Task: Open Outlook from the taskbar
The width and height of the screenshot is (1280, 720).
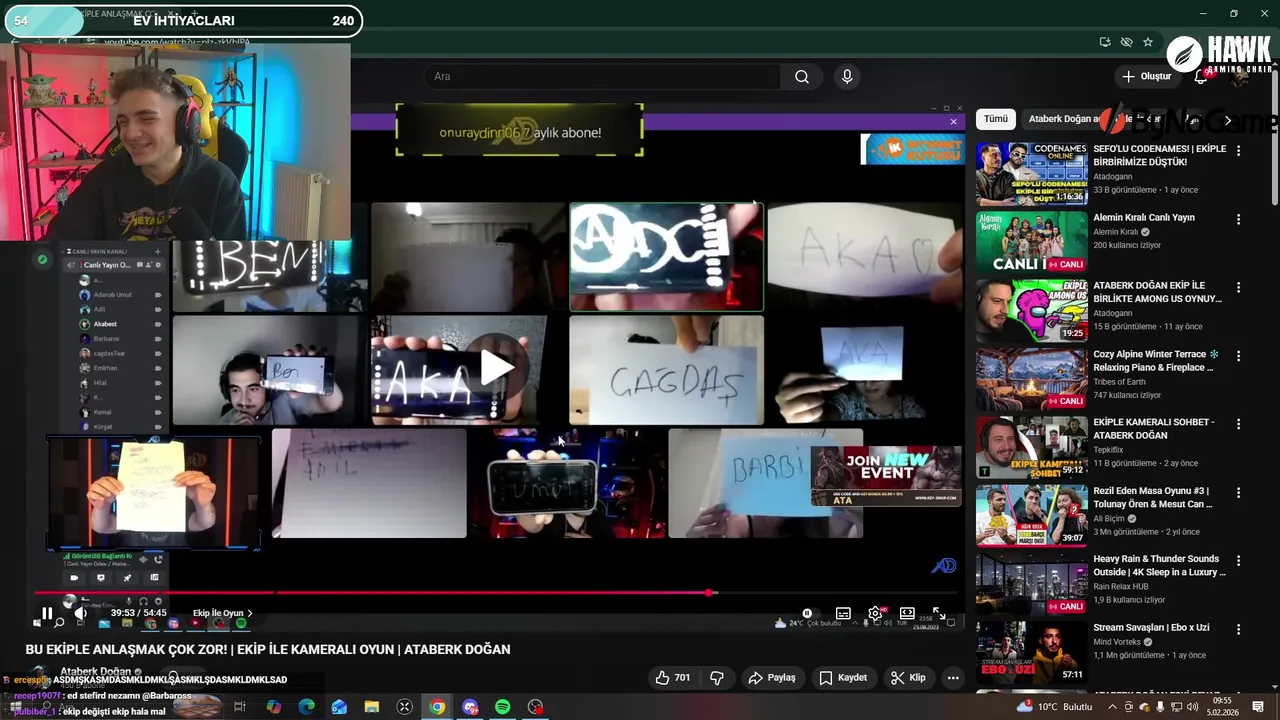Action: point(339,707)
